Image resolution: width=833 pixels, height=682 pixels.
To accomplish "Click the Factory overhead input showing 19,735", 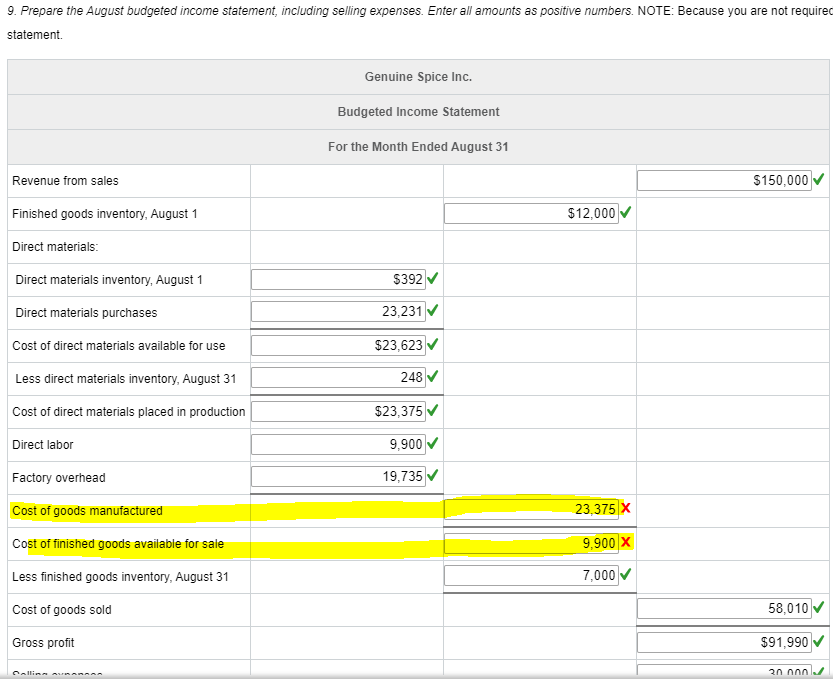I will pyautogui.click(x=338, y=476).
